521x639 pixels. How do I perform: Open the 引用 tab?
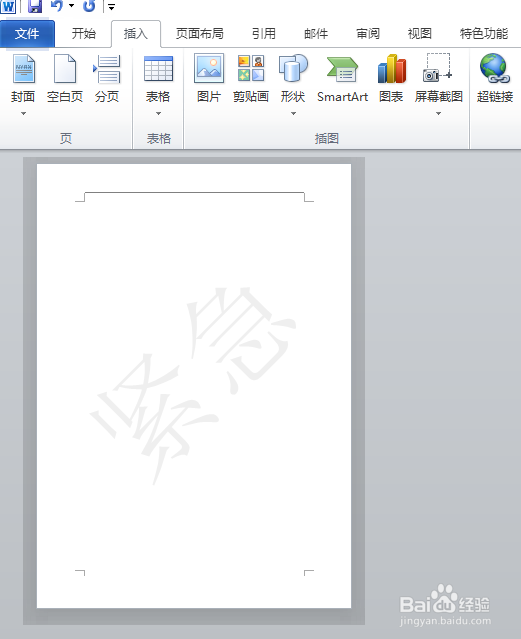264,34
